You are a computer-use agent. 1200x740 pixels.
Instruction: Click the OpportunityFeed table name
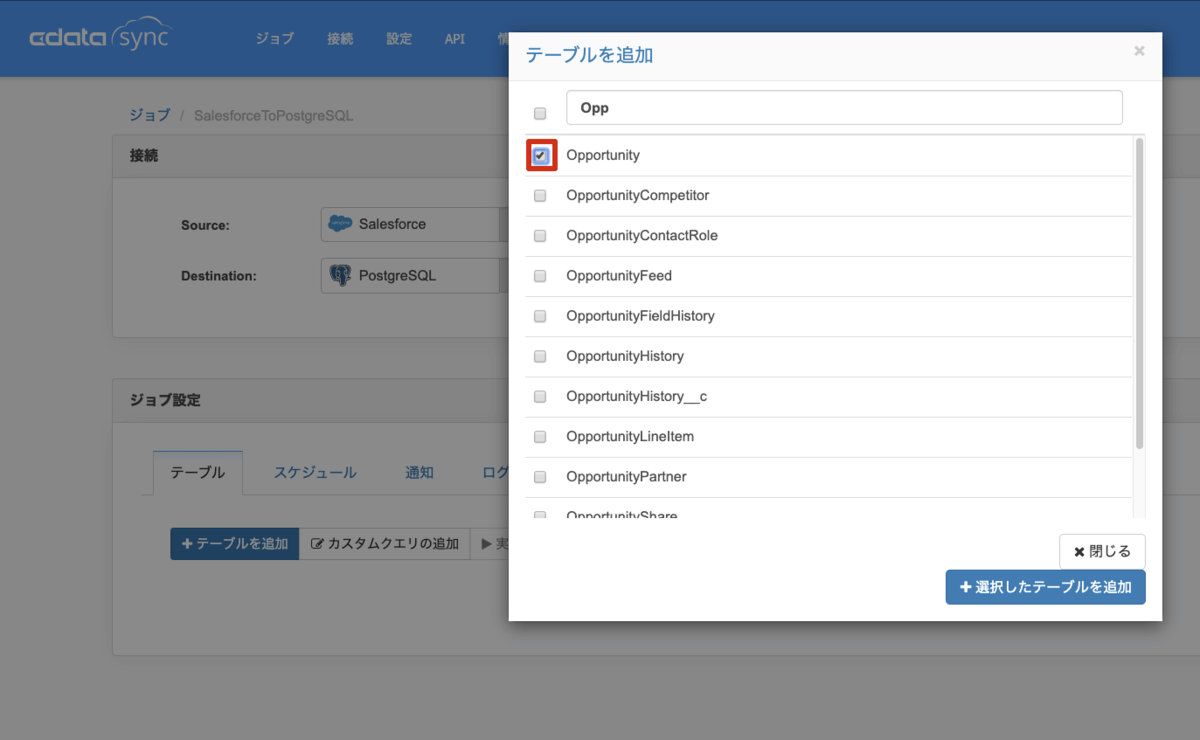[619, 276]
